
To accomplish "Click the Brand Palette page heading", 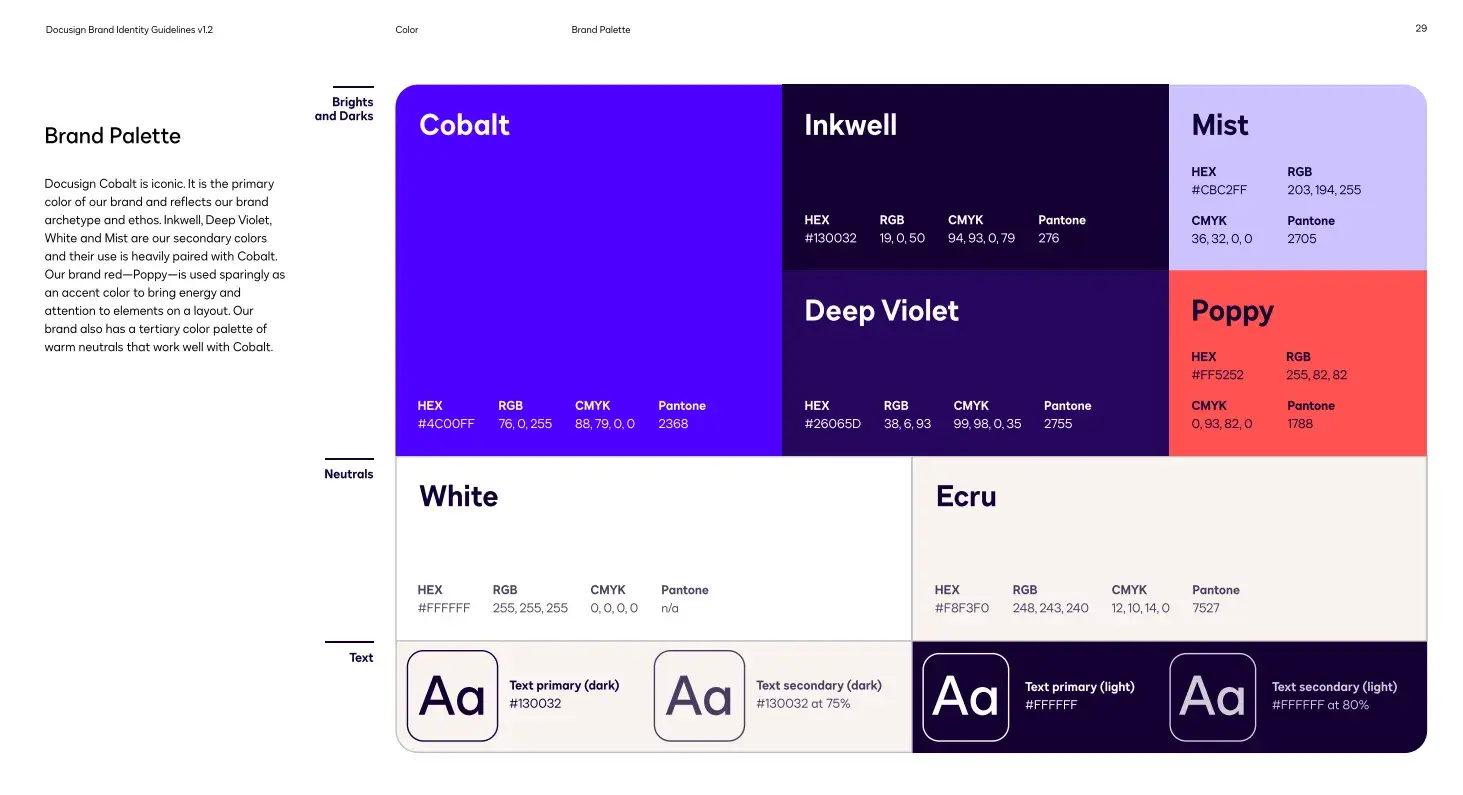I will point(113,136).
